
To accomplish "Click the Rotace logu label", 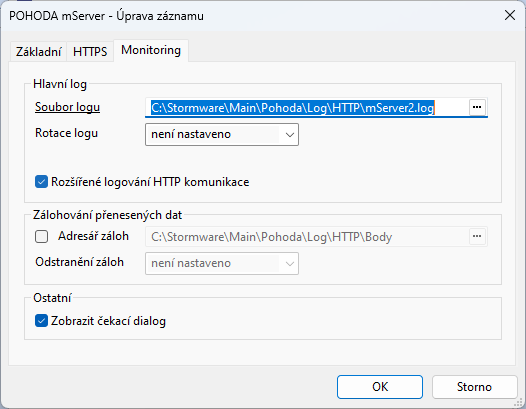I will pos(66,133).
